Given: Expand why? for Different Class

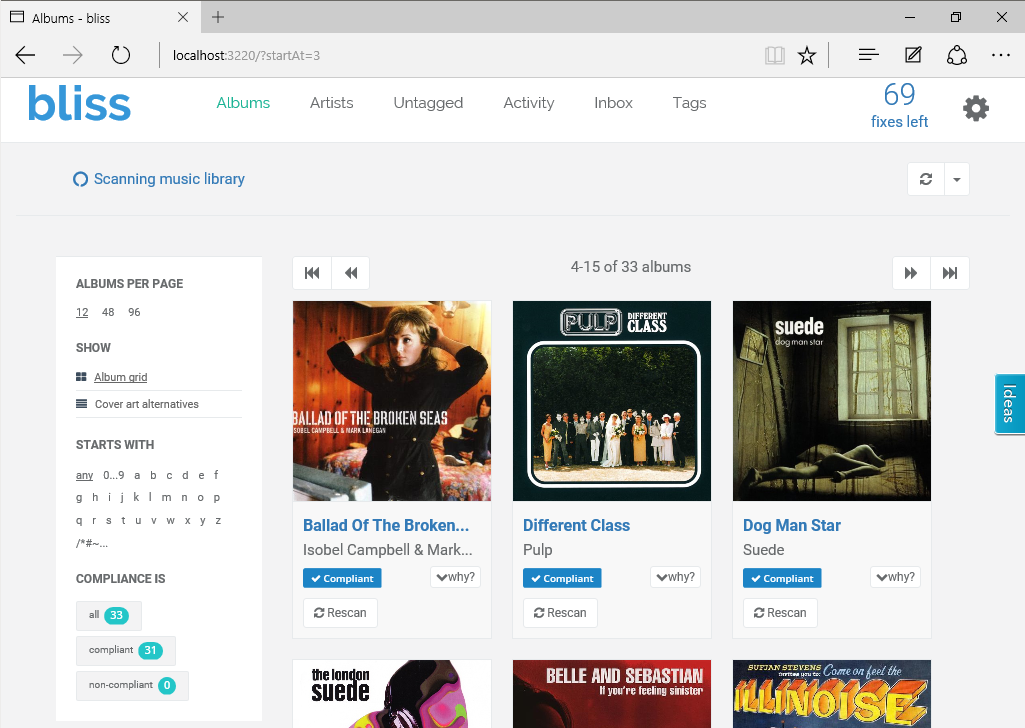Looking at the screenshot, I should [675, 577].
